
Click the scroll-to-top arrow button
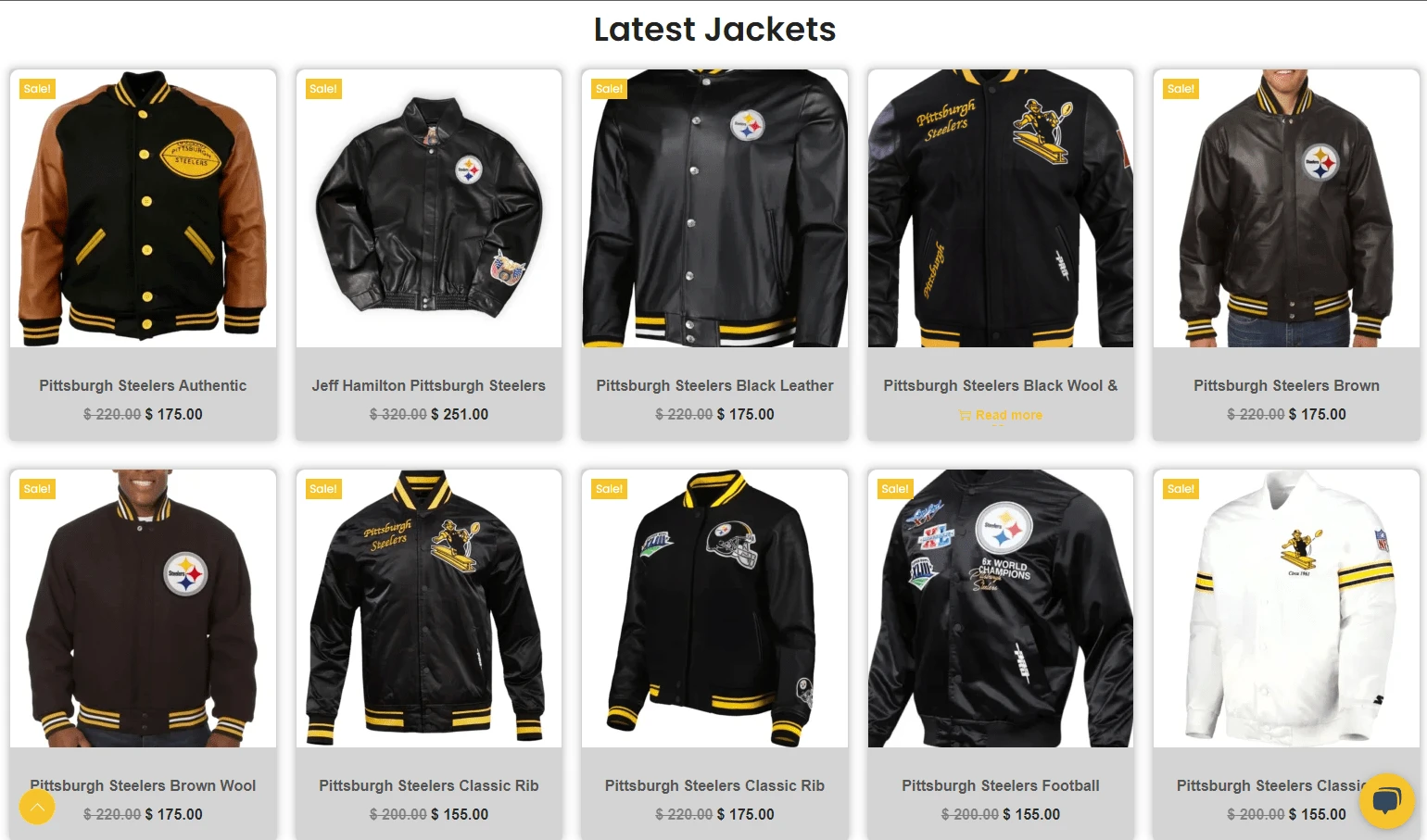(37, 807)
